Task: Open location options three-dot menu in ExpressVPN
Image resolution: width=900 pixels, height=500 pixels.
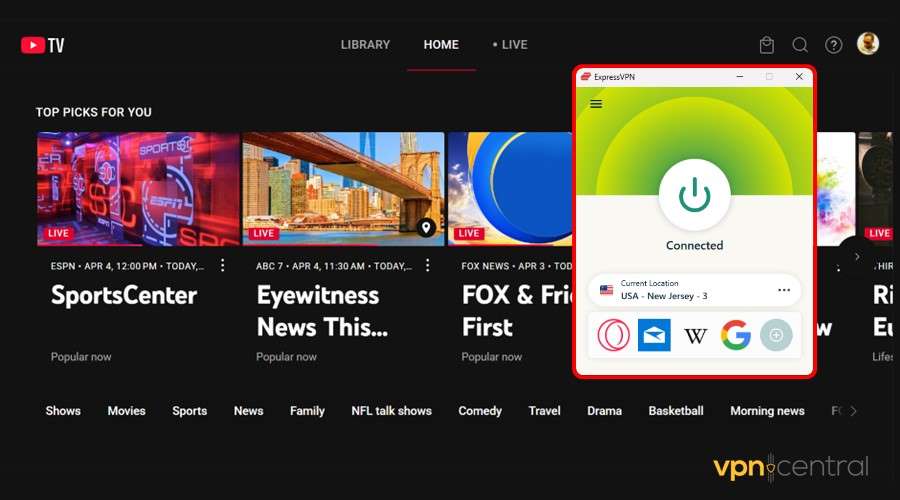Action: [x=784, y=290]
